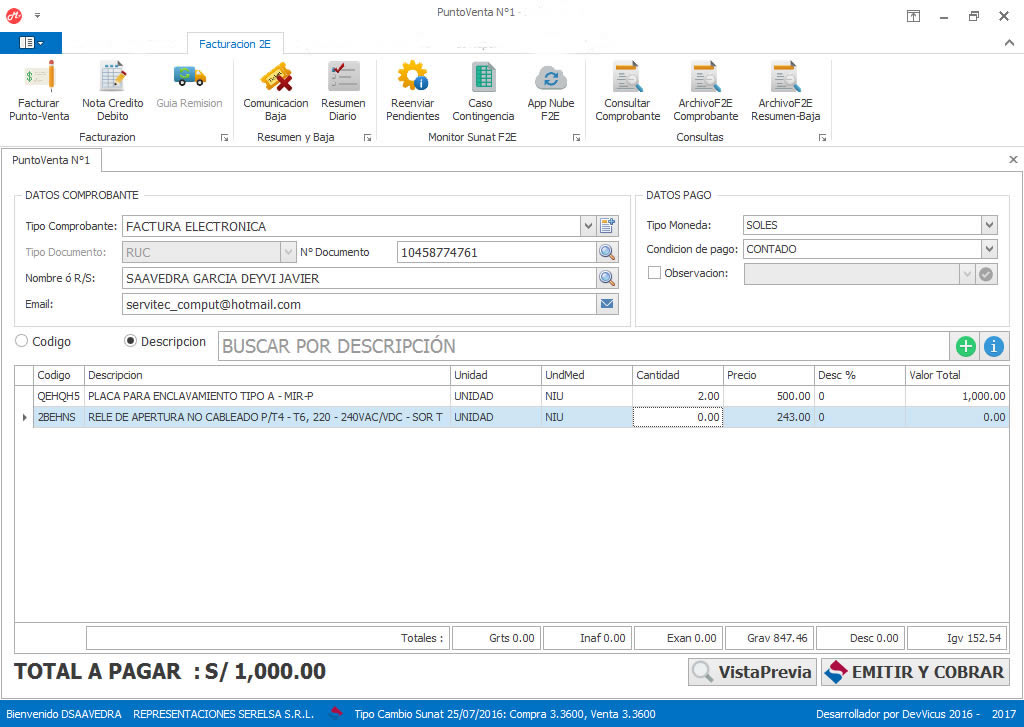Search by Nombre ó R/S magnifier

click(607, 278)
